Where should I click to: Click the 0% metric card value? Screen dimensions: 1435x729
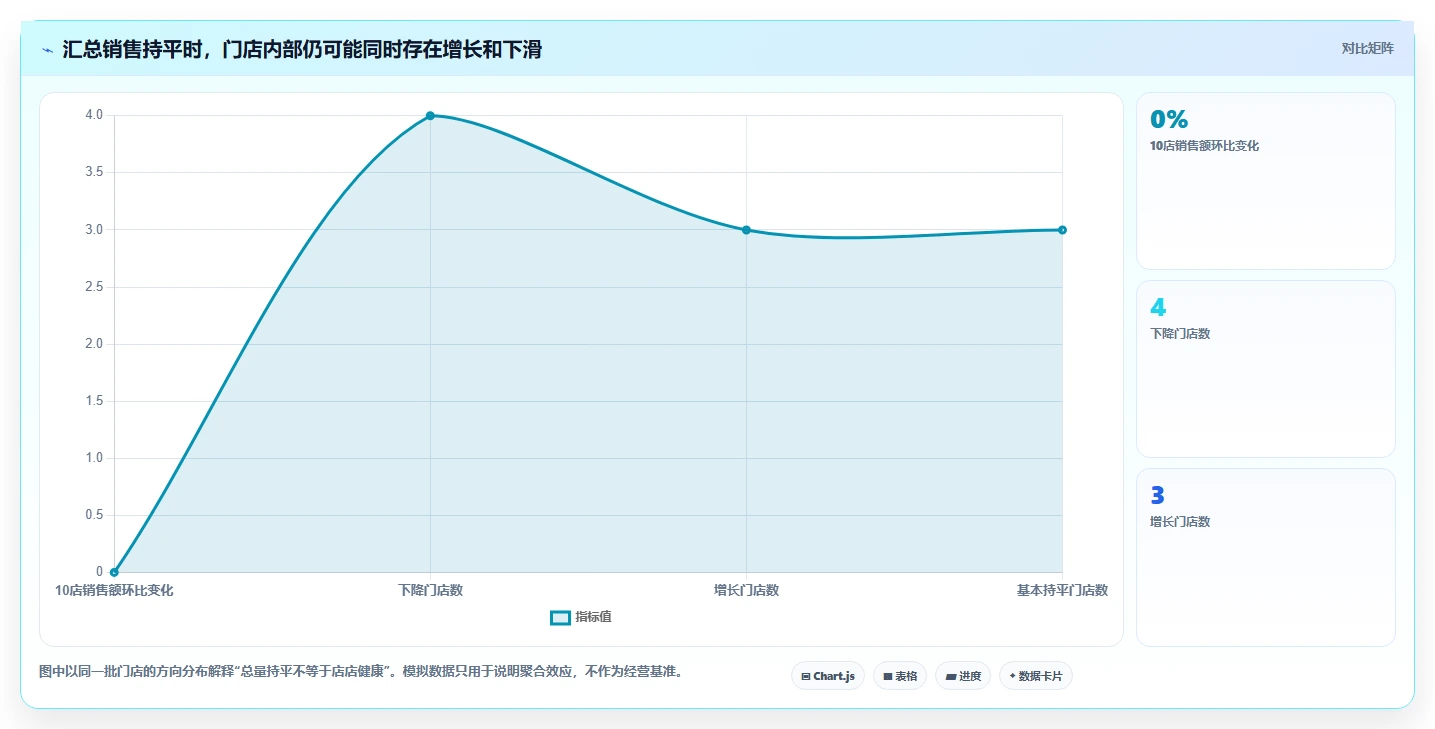pyautogui.click(x=1169, y=120)
